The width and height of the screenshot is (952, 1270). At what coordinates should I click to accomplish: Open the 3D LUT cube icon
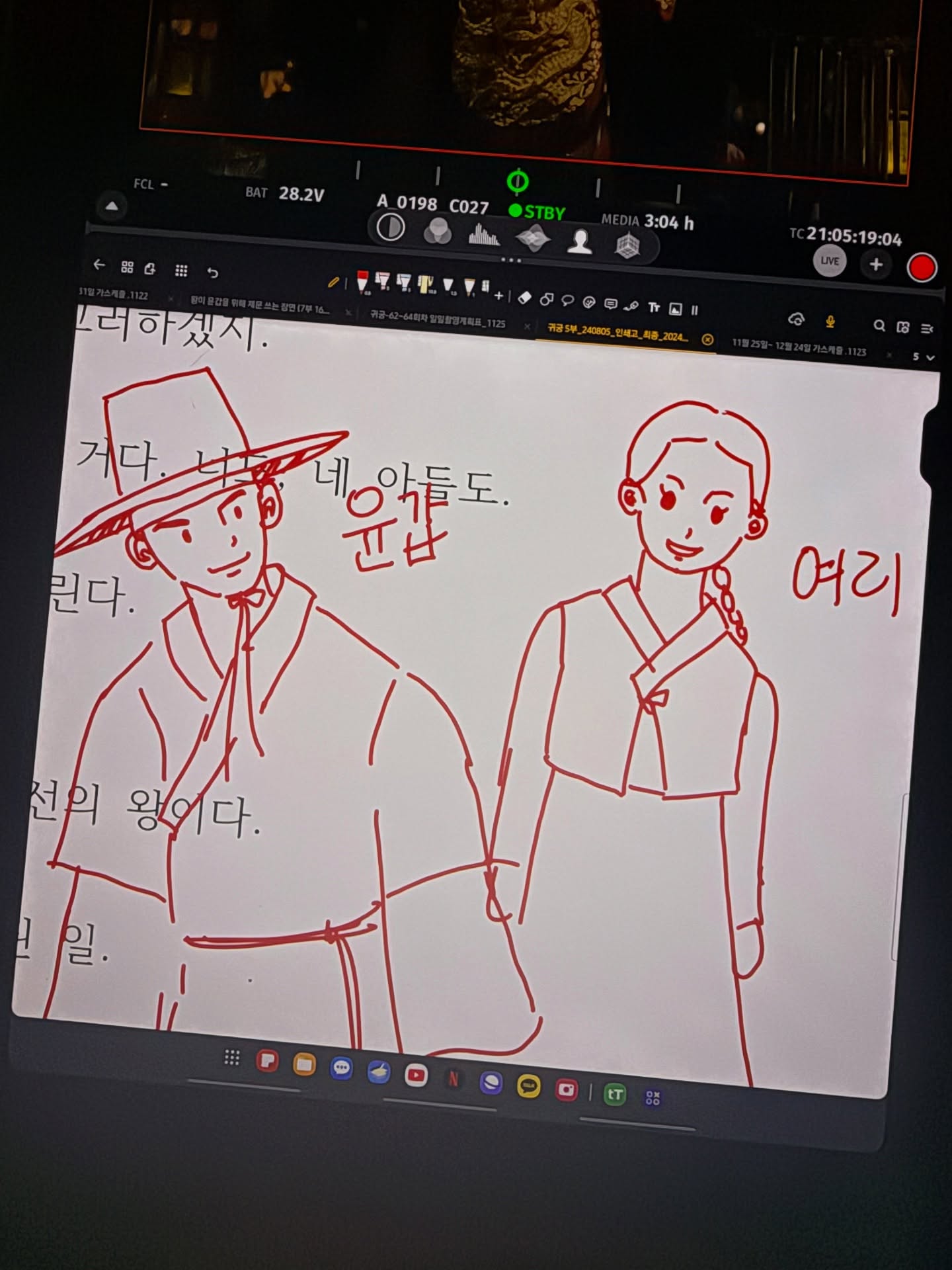(x=627, y=245)
